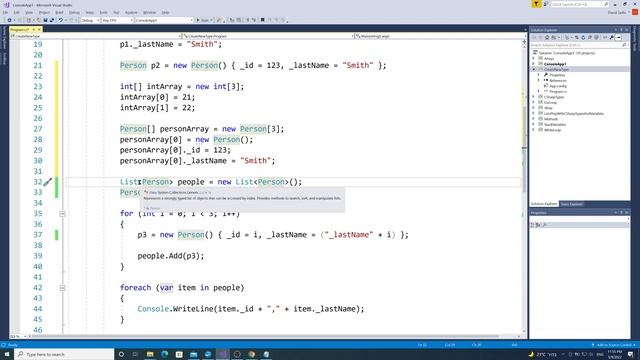640x360 pixels.
Task: Click the editor horizontal scrollbar
Action: (265, 336)
